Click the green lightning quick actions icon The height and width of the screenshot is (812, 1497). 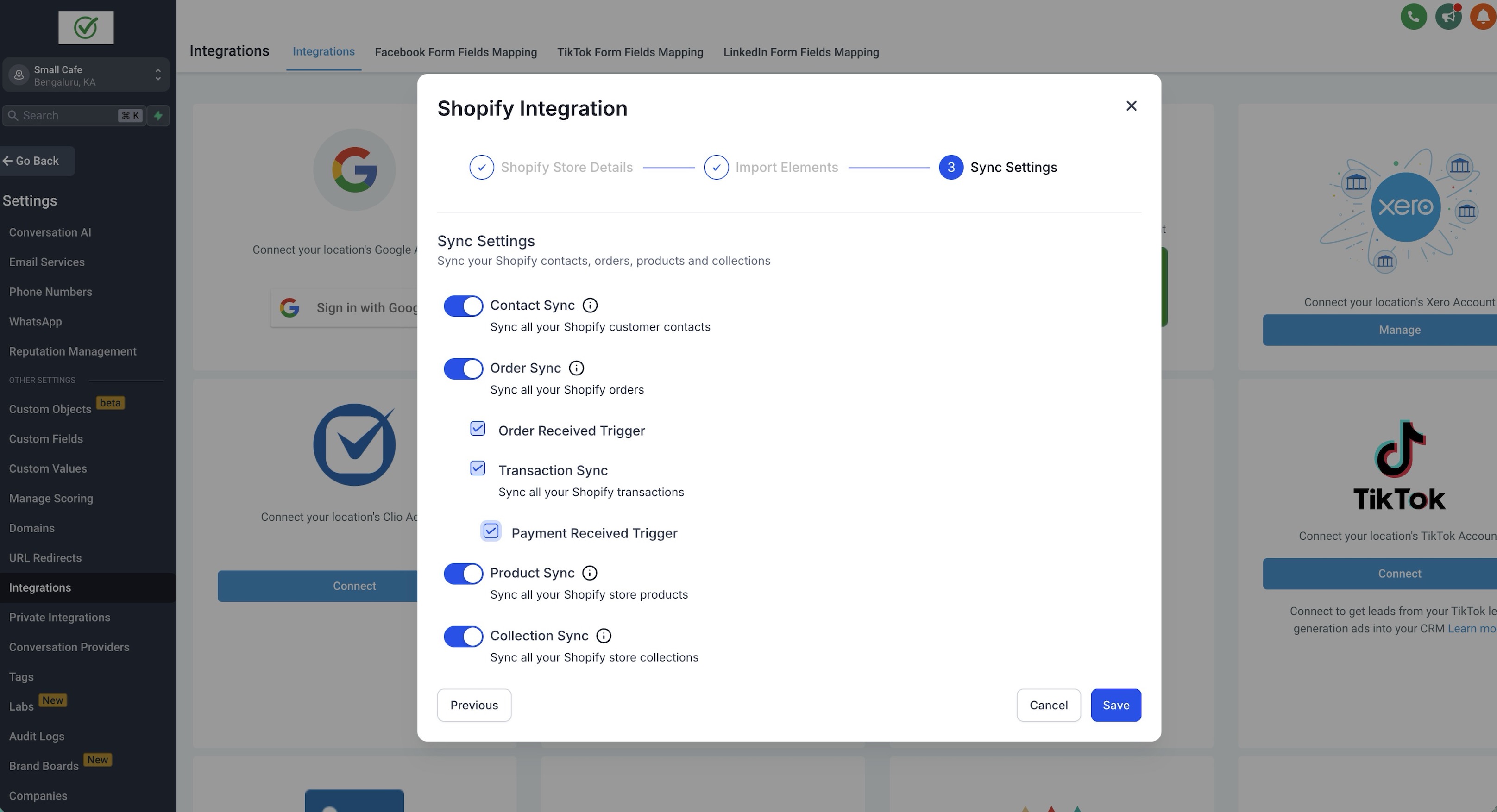pyautogui.click(x=158, y=116)
